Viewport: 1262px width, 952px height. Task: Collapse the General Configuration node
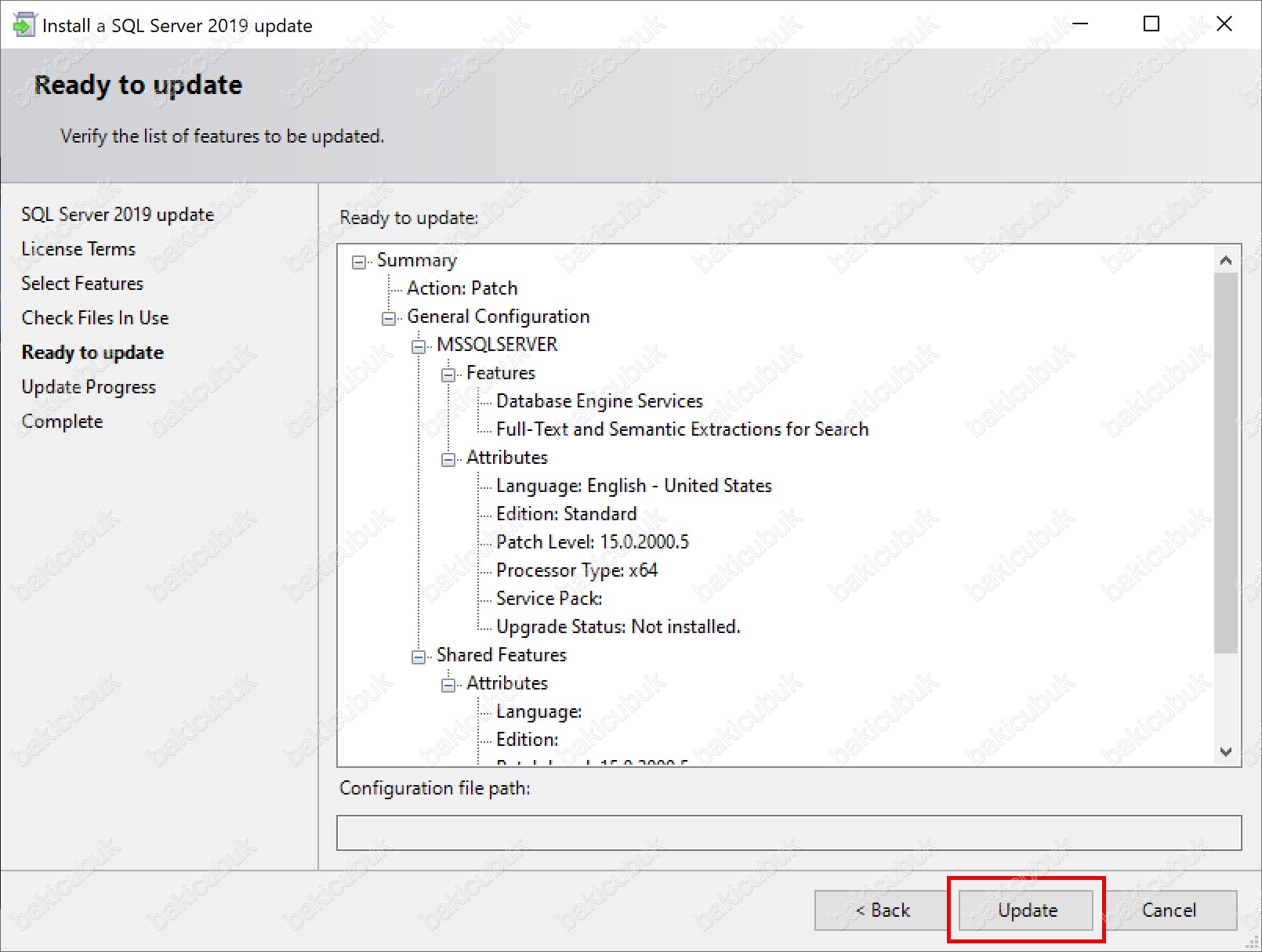click(389, 319)
